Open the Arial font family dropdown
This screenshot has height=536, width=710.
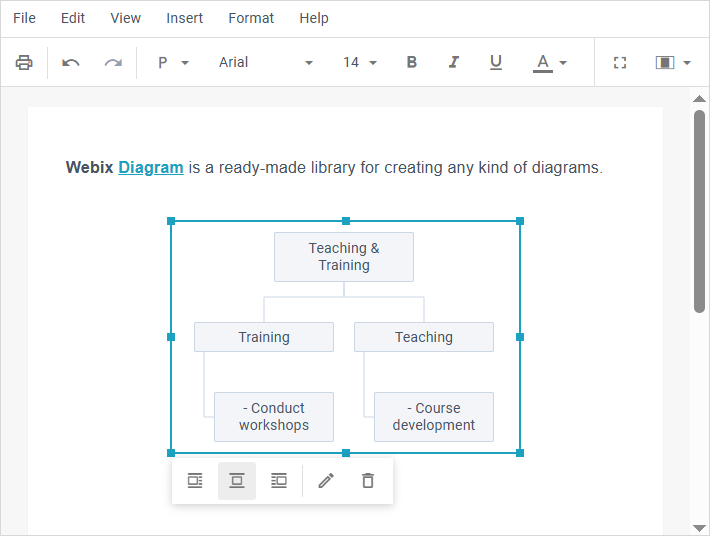click(x=265, y=63)
